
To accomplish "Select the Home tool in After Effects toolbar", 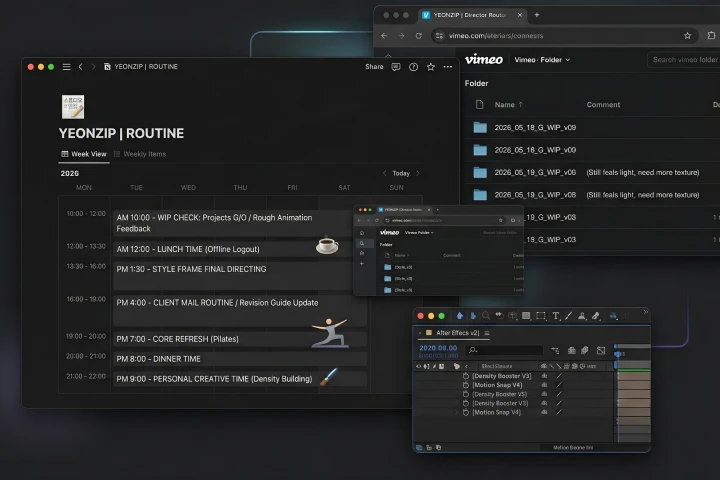I will [x=460, y=316].
